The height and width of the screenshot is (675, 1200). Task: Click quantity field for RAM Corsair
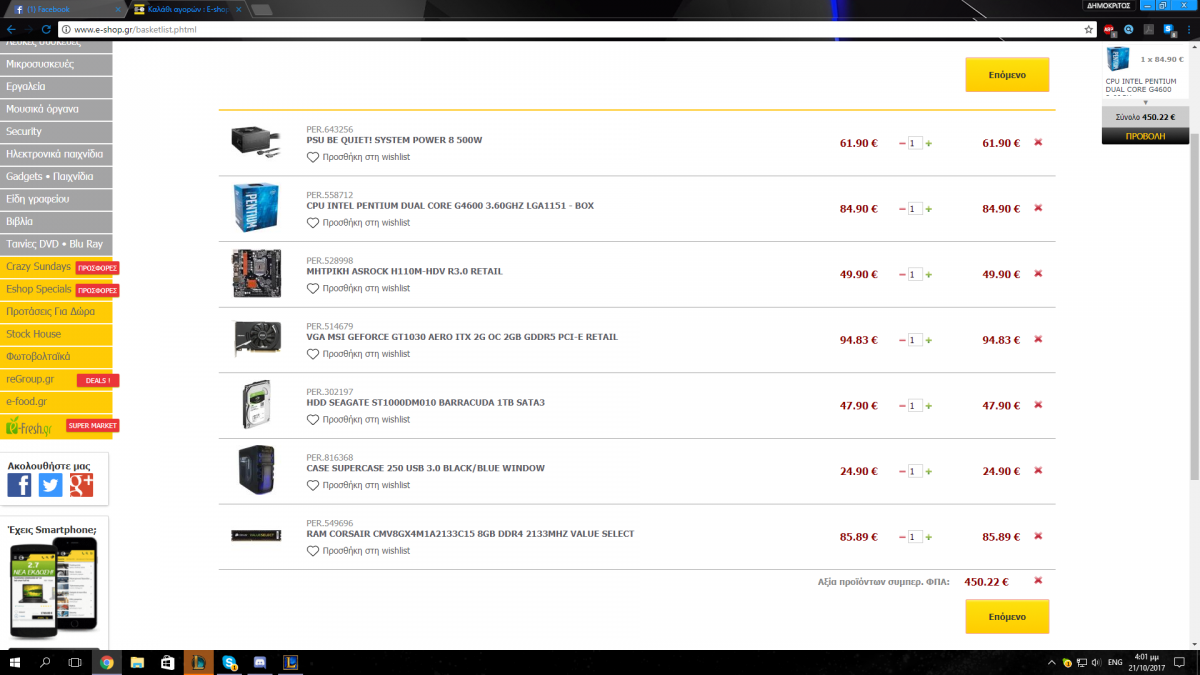point(915,537)
